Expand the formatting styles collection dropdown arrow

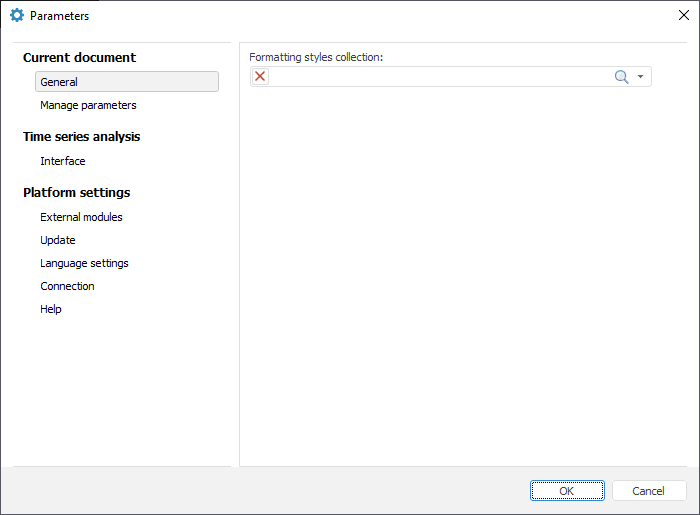tap(640, 77)
